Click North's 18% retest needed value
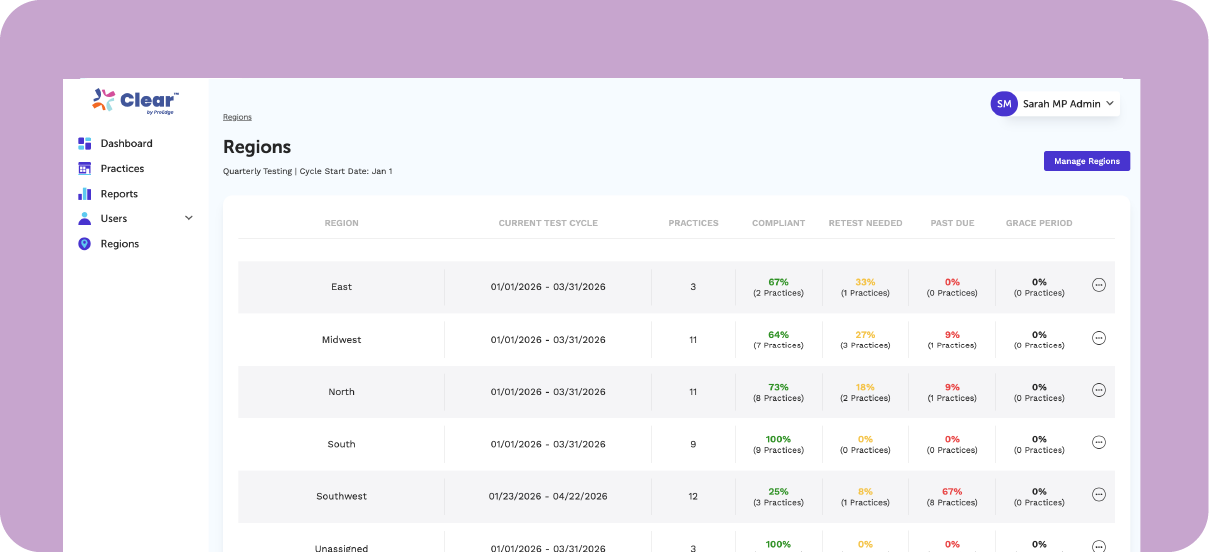This screenshot has width=1209, height=552. click(865, 387)
